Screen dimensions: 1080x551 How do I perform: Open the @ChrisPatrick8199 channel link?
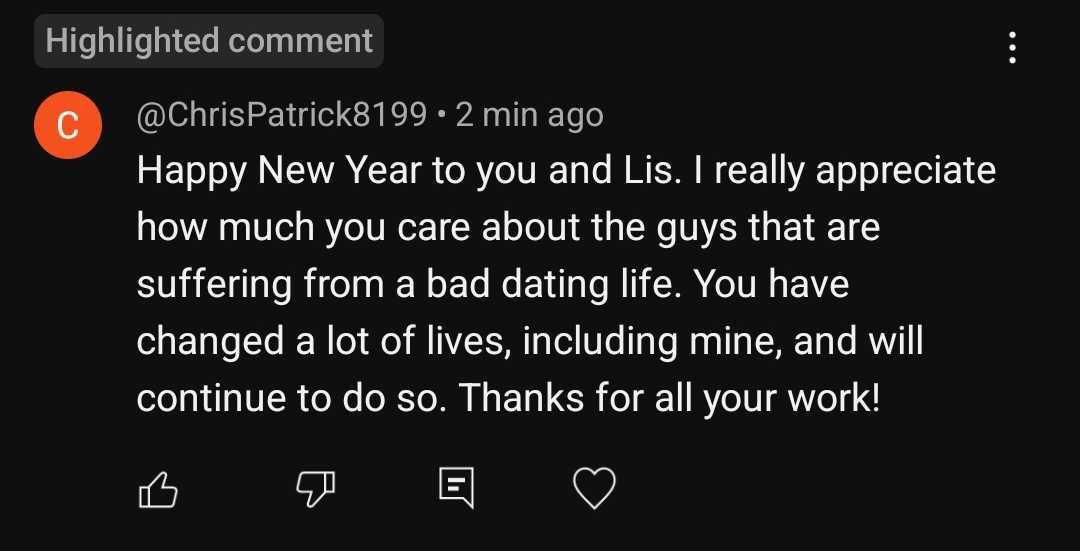(282, 115)
